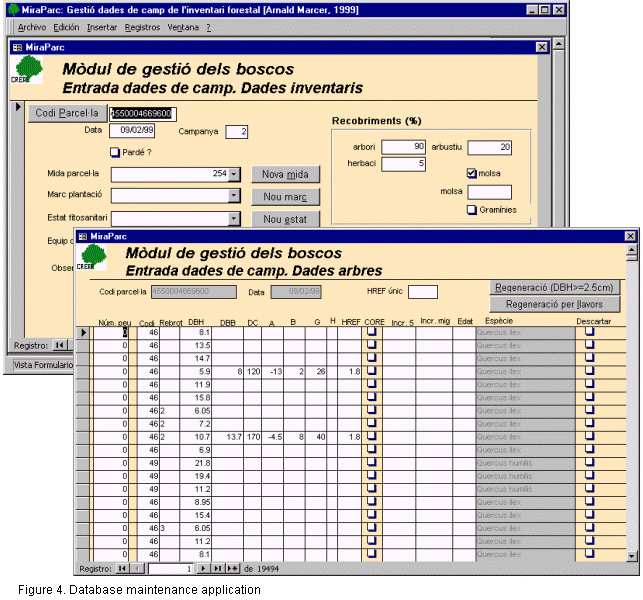Open the Archivo menu
The height and width of the screenshot is (600, 643).
(x=32, y=27)
